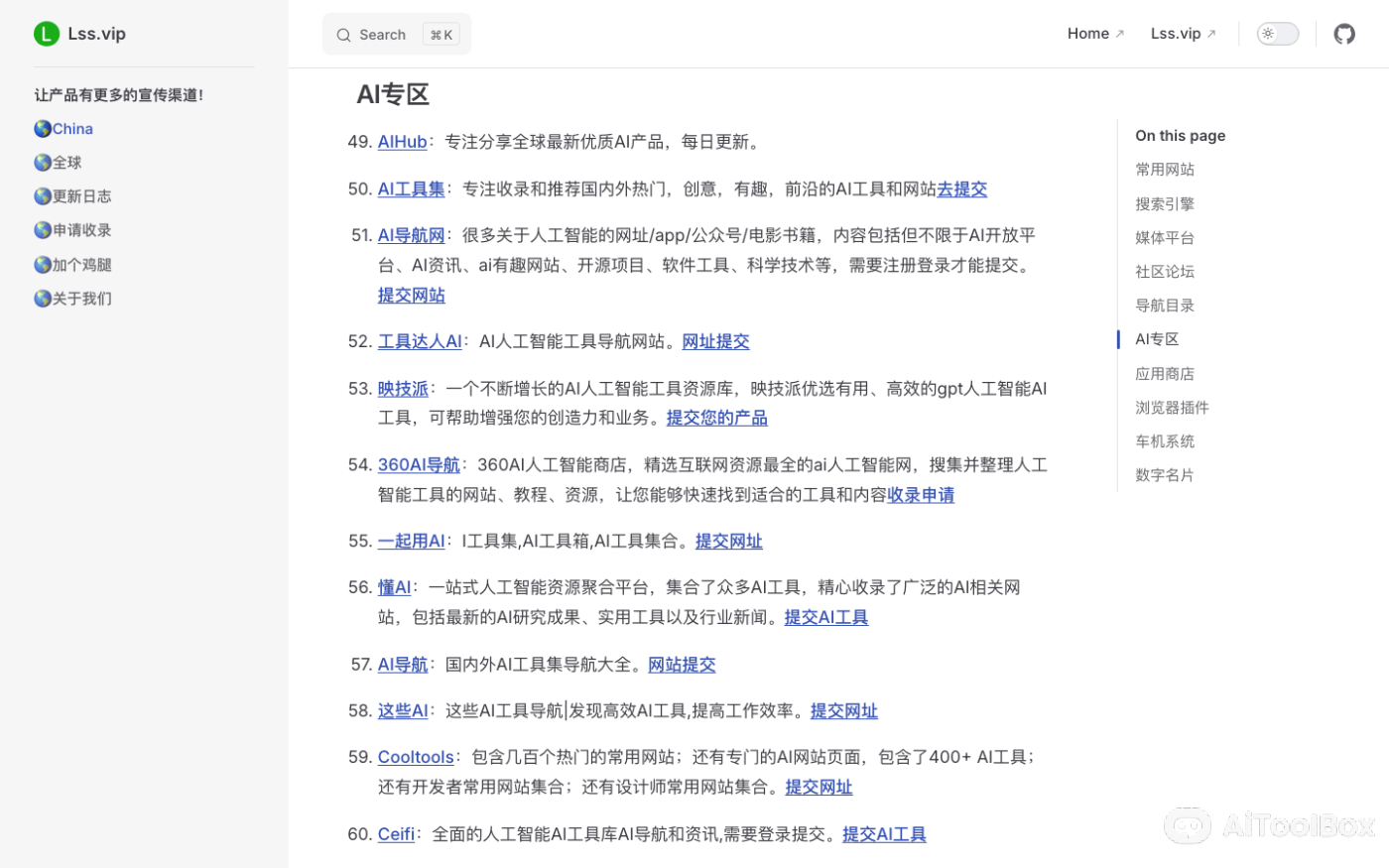Select AI专区 in the On this page outline

tap(1157, 338)
